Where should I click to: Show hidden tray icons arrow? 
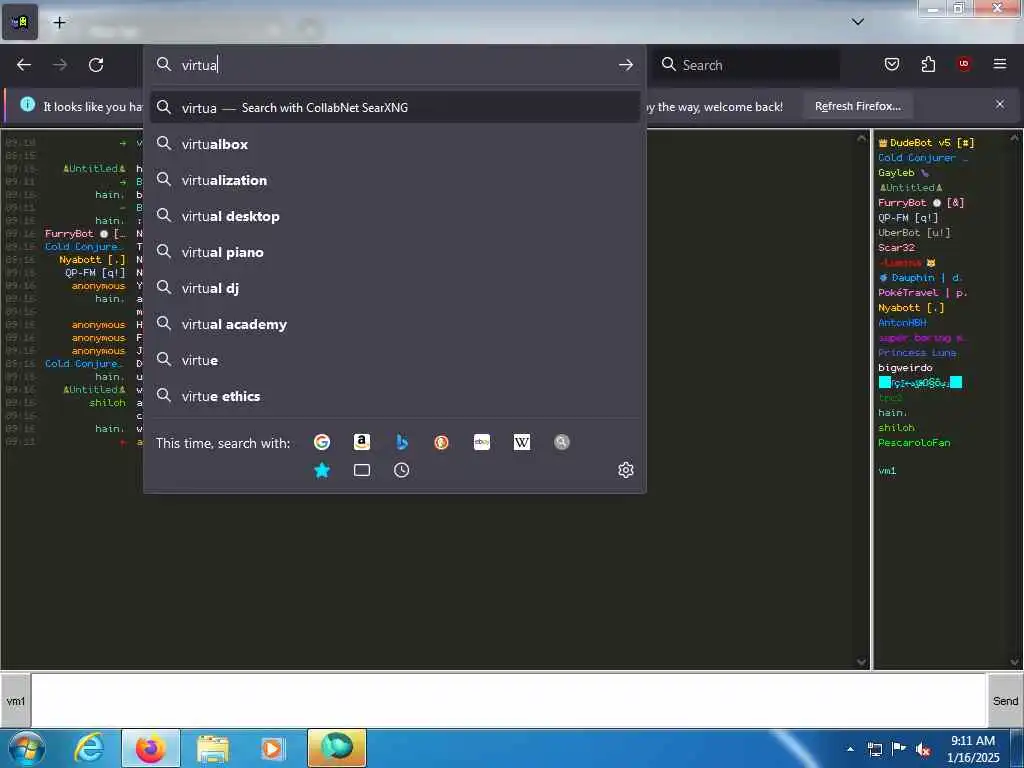[850, 749]
